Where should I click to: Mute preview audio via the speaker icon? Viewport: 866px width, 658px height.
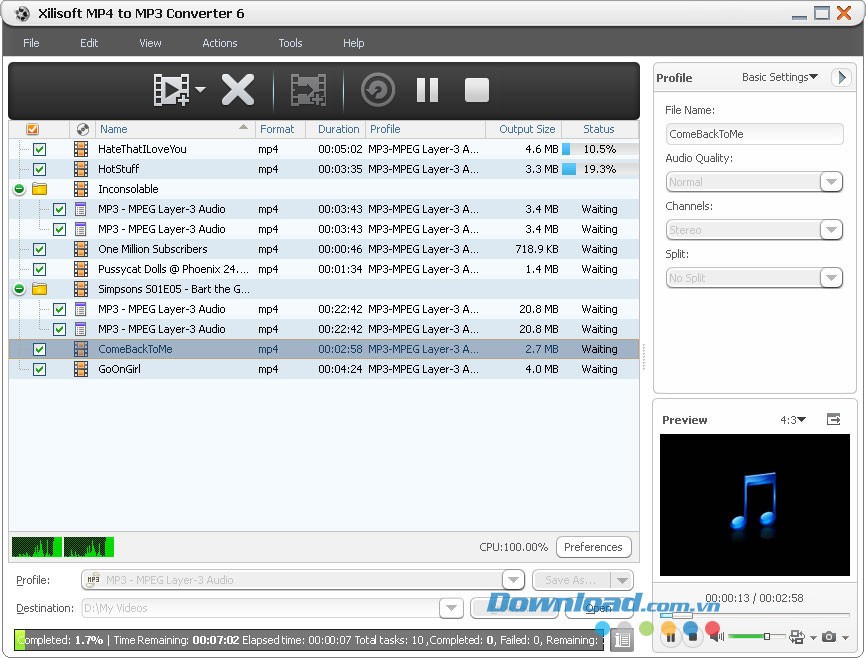tap(714, 637)
